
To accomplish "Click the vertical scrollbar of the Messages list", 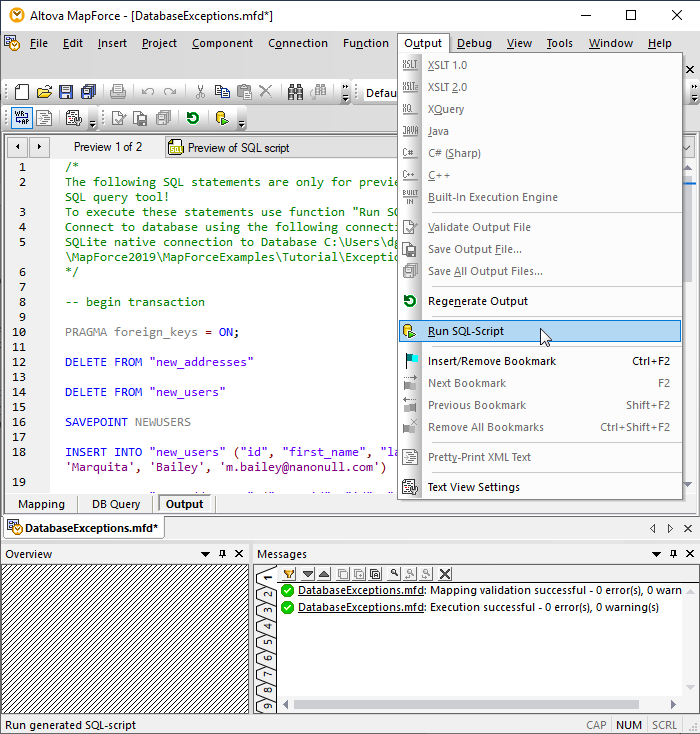I will tap(689, 640).
